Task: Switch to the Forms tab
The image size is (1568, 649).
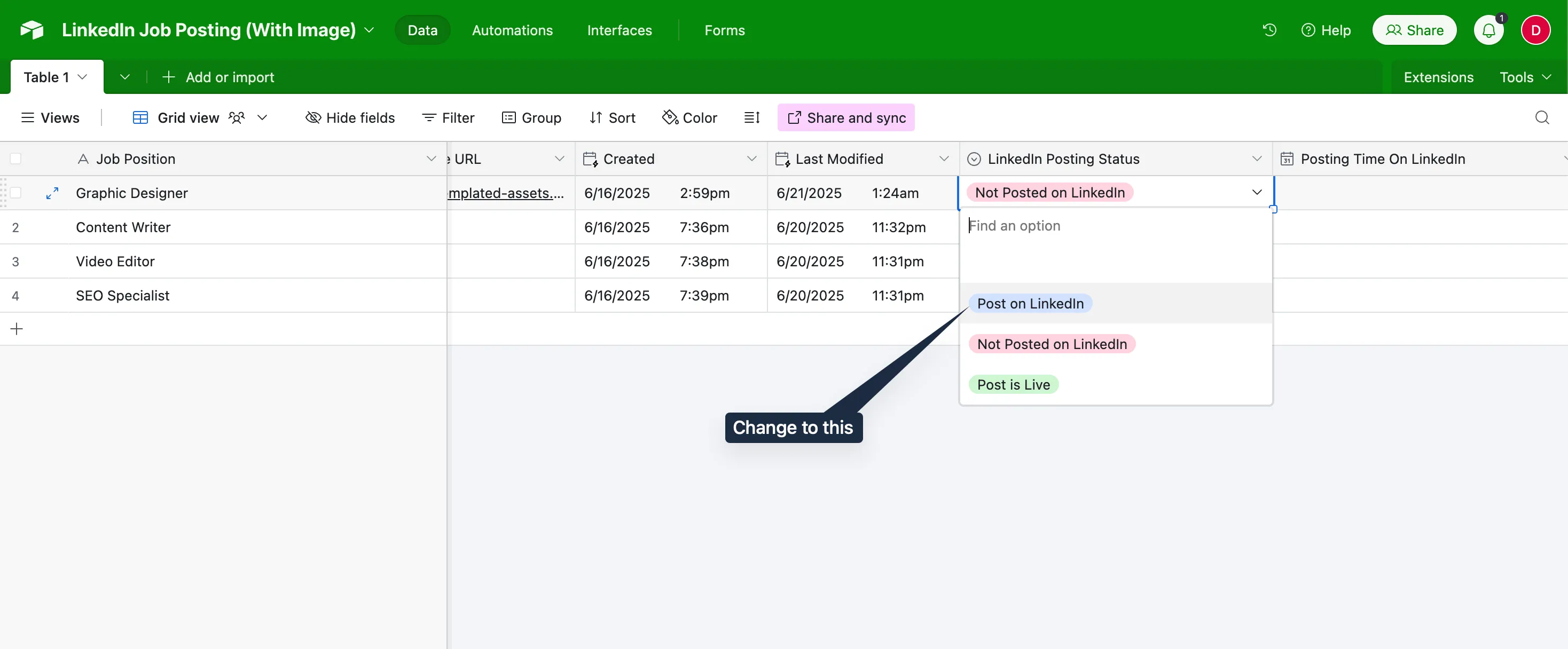Action: pos(724,30)
